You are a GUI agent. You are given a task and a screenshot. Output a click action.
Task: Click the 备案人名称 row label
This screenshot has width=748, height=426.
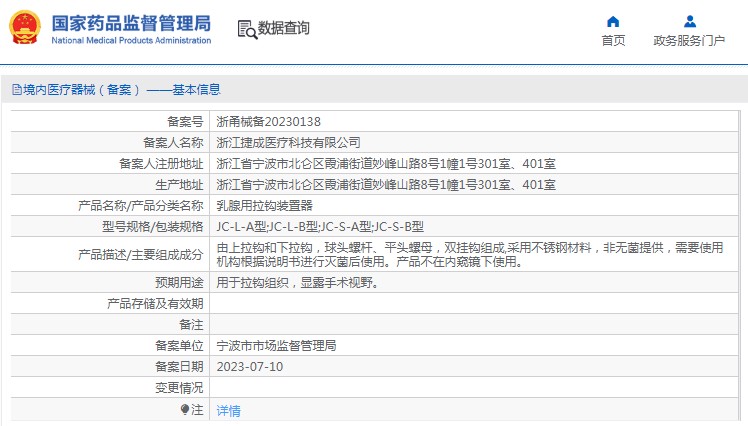pos(173,143)
